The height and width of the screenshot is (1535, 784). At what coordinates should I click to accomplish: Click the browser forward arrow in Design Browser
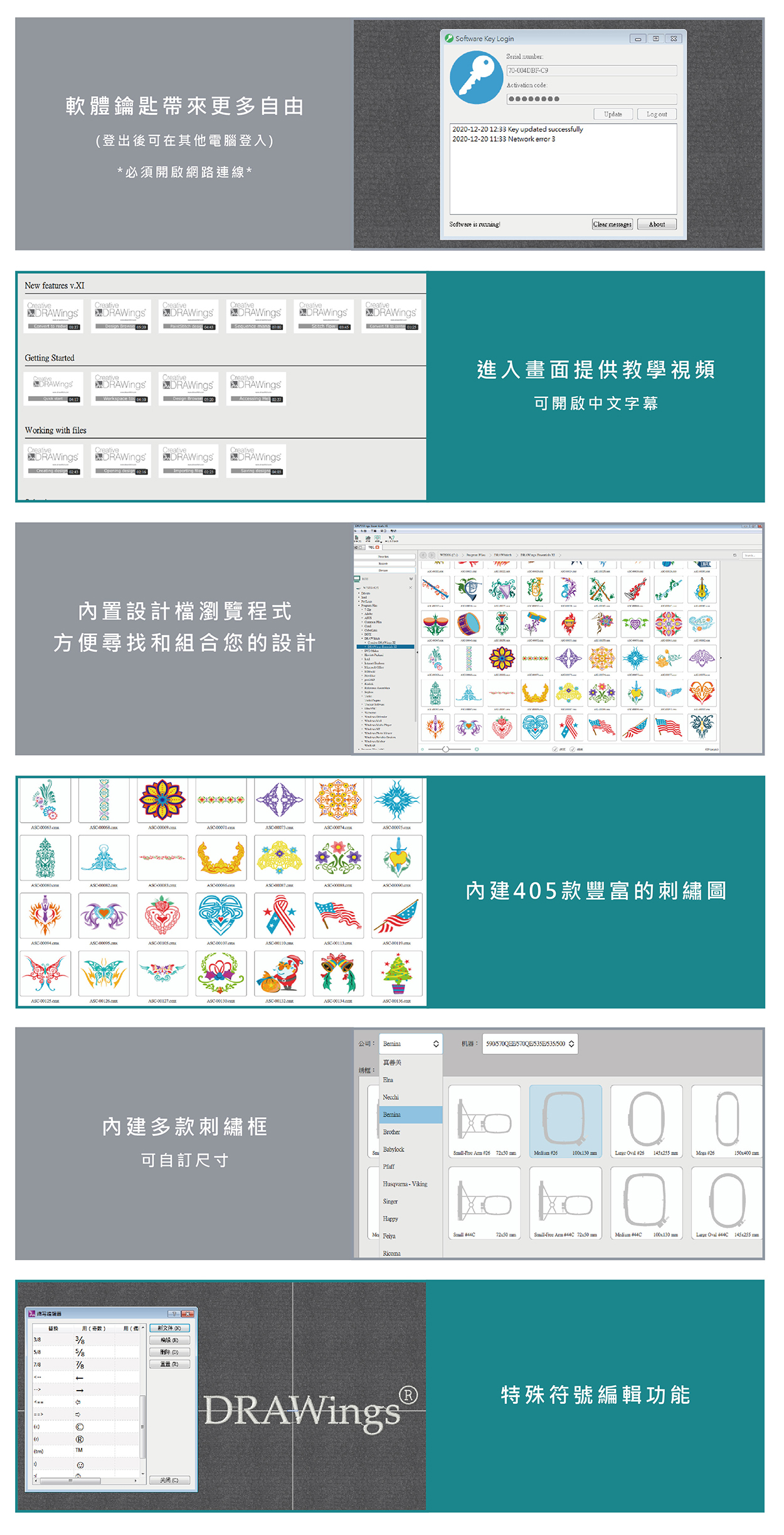432,555
